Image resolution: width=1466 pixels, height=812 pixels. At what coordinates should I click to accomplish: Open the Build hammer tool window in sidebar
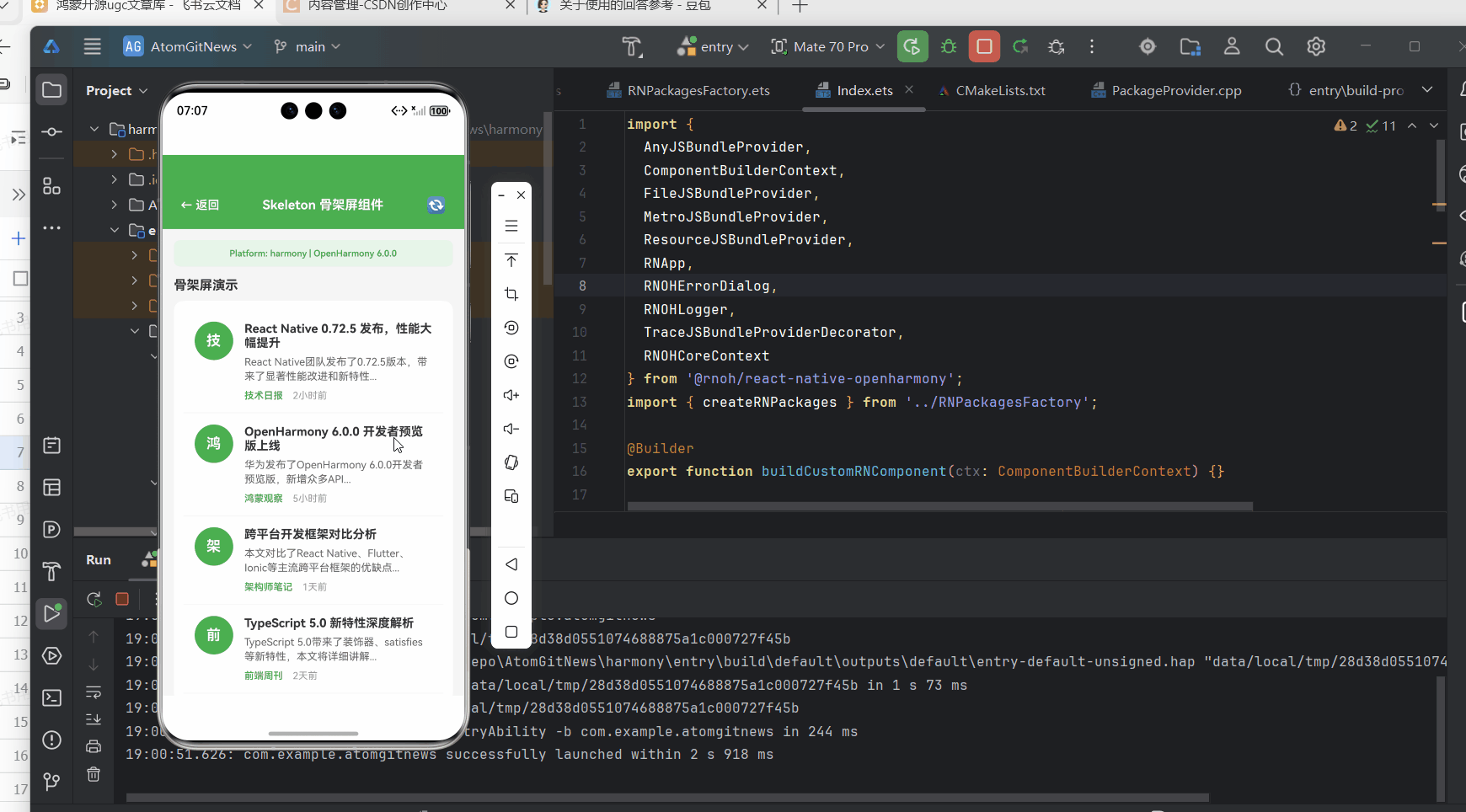point(52,572)
